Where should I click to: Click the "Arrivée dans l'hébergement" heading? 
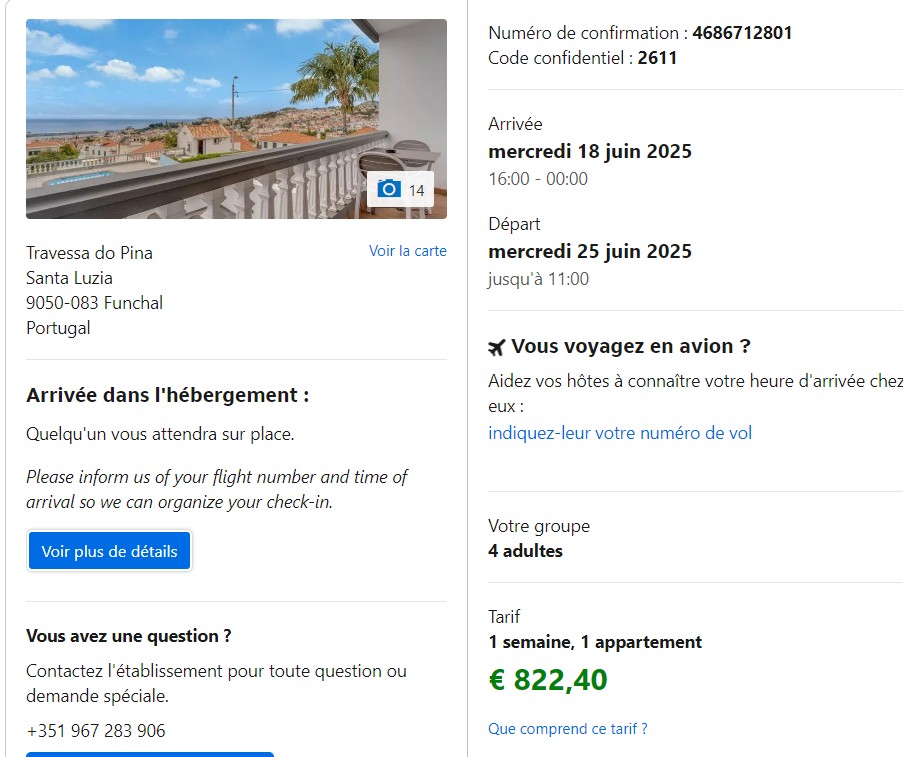[x=167, y=395]
